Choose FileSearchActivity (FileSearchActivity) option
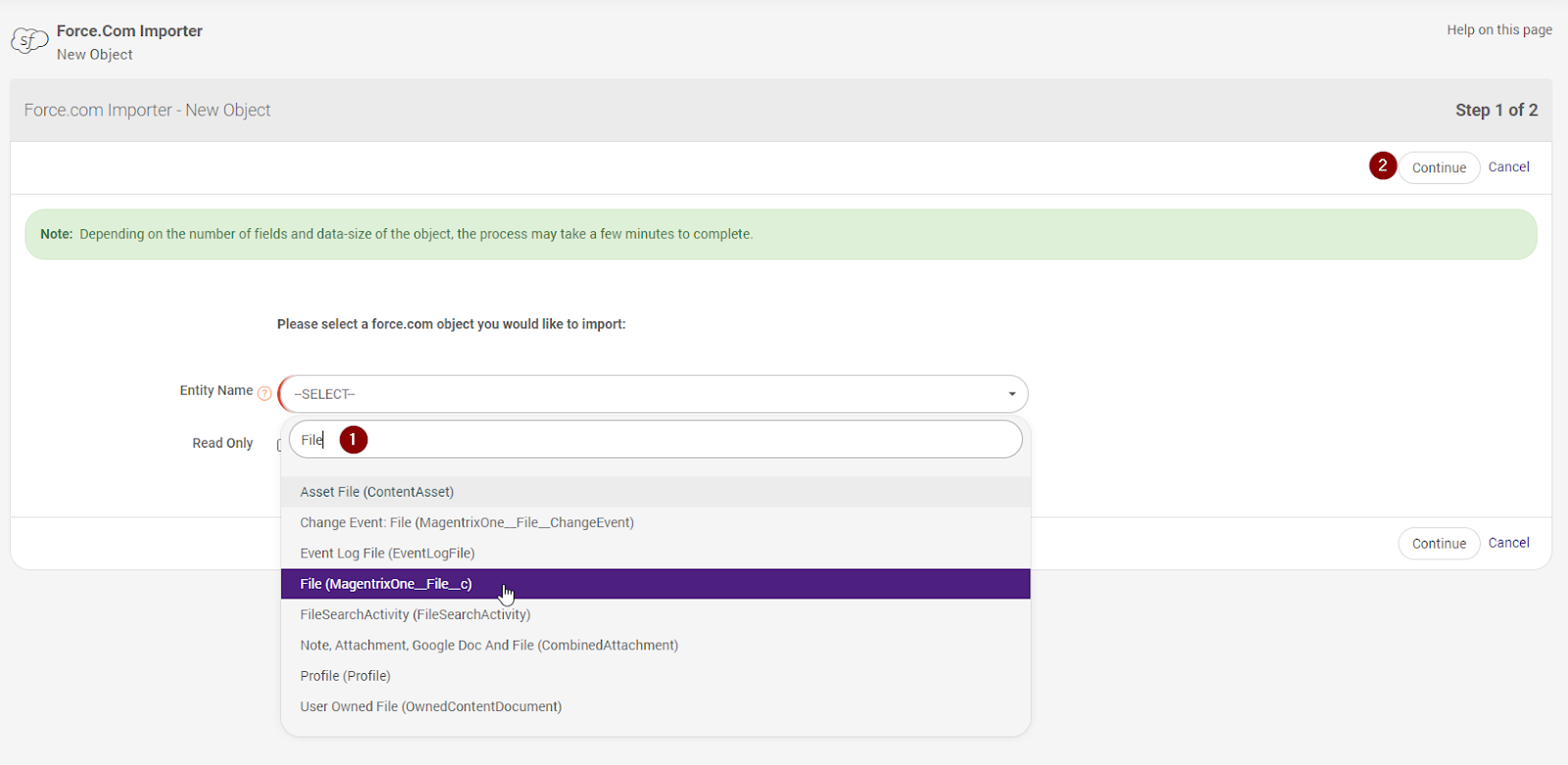The width and height of the screenshot is (1568, 765). (656, 614)
